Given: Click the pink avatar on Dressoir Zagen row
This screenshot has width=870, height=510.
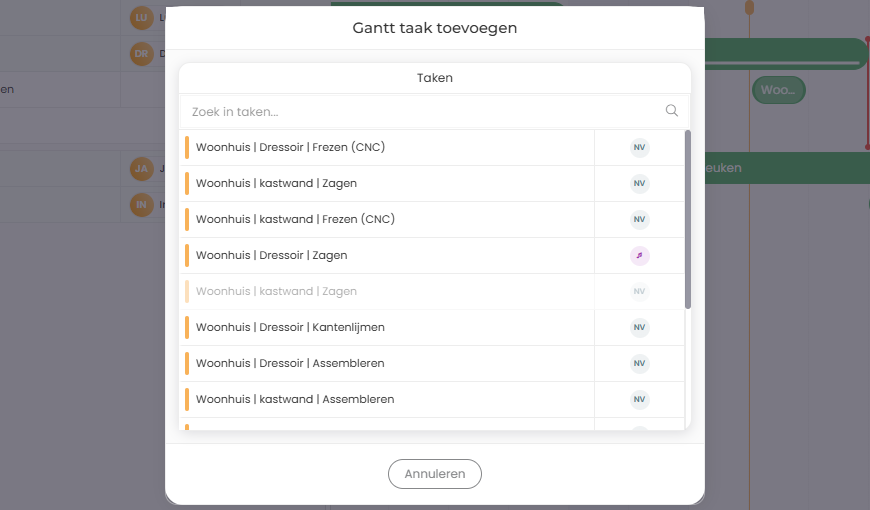Looking at the screenshot, I should pyautogui.click(x=640, y=256).
